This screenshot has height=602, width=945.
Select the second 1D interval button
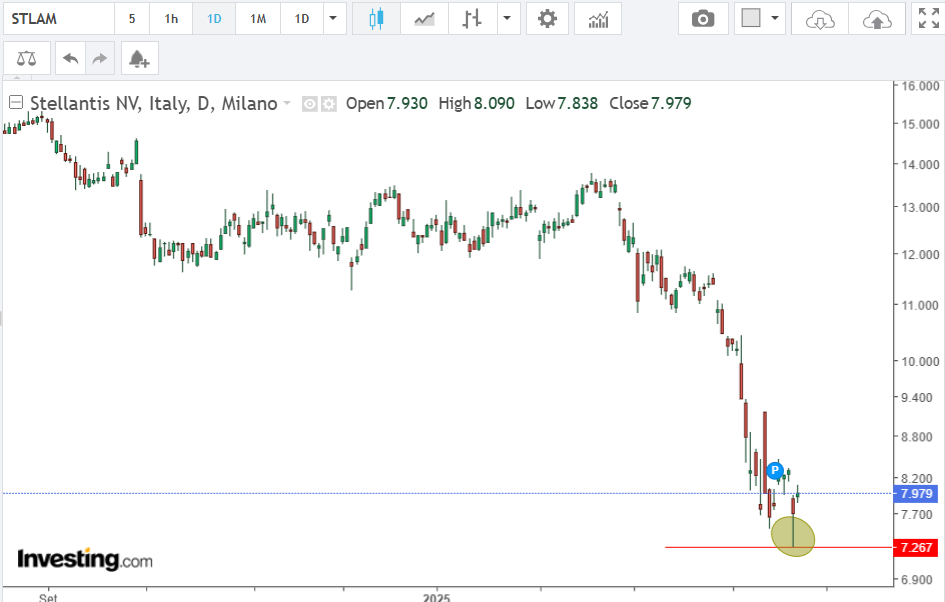pyautogui.click(x=302, y=19)
